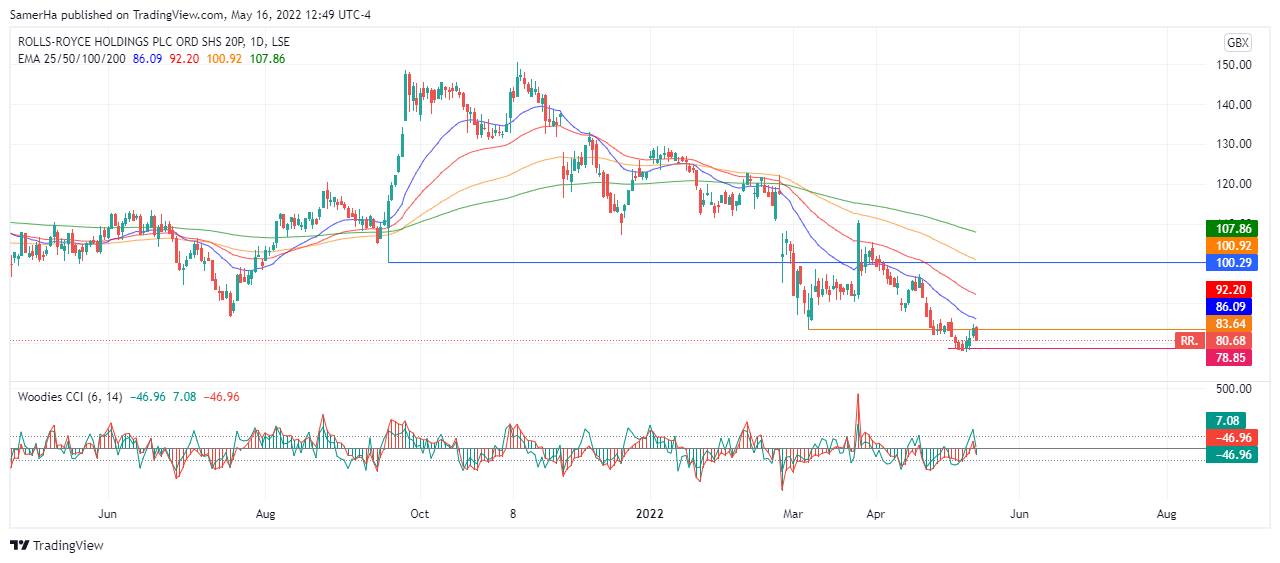Click the Oct label on time axis
Image resolution: width=1280 pixels, height=563 pixels.
[420, 514]
